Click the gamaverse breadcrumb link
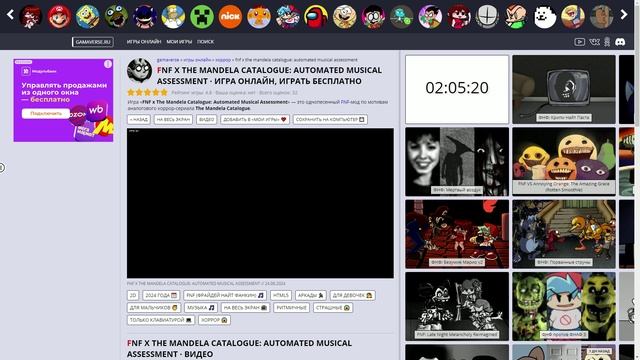Screen dimensions: 640x360 tap(168, 60)
